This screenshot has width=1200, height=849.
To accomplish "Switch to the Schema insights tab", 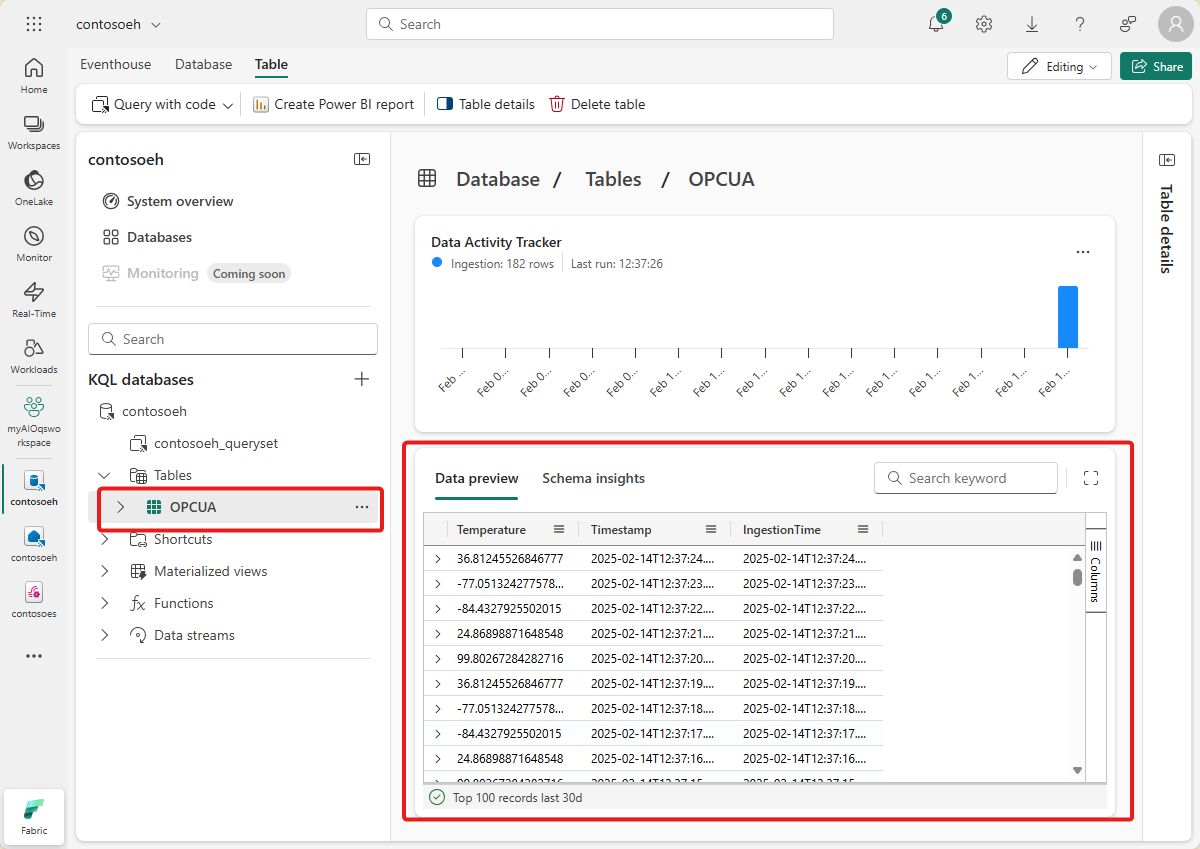I will (x=593, y=478).
